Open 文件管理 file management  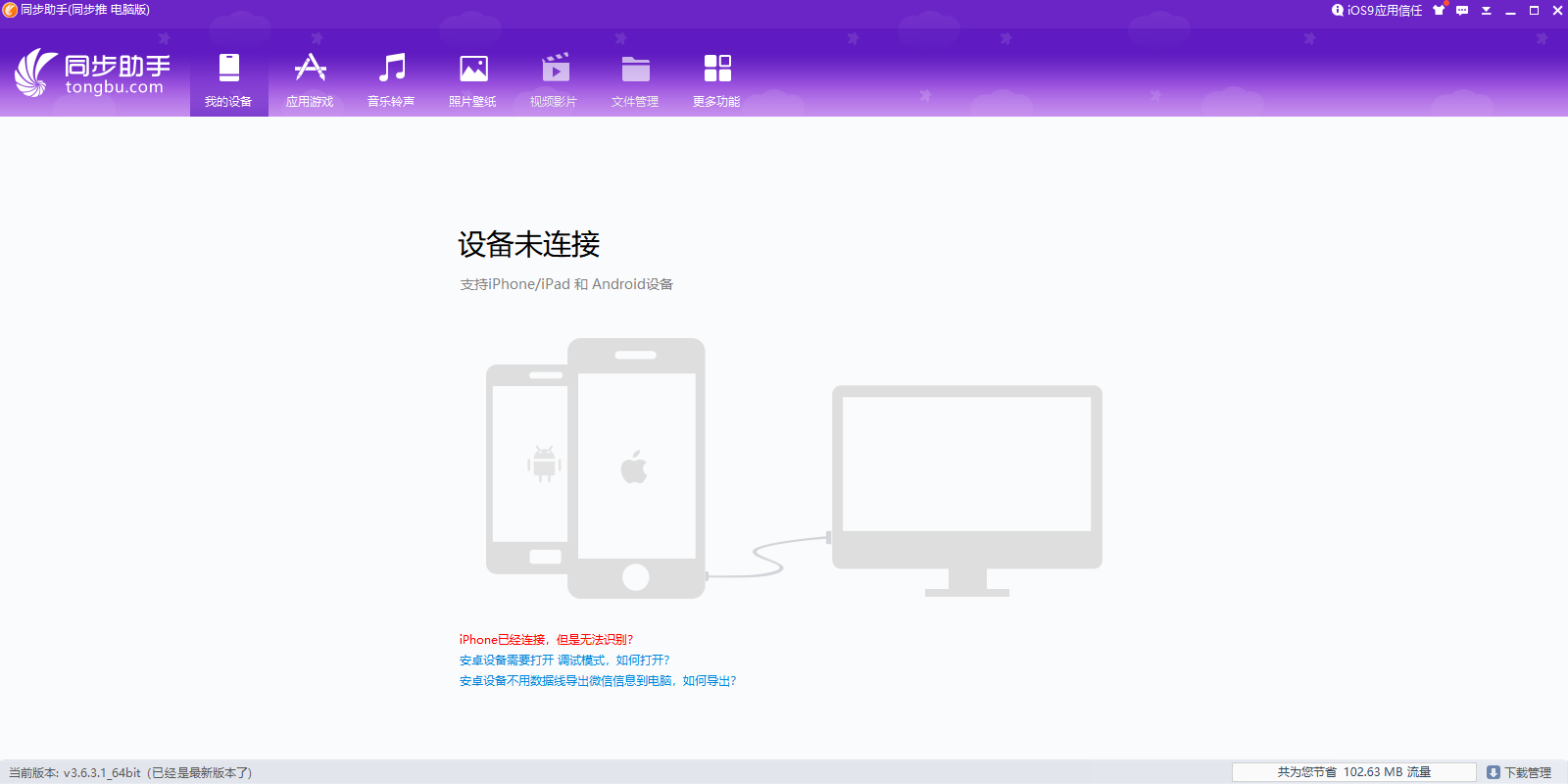click(x=635, y=79)
